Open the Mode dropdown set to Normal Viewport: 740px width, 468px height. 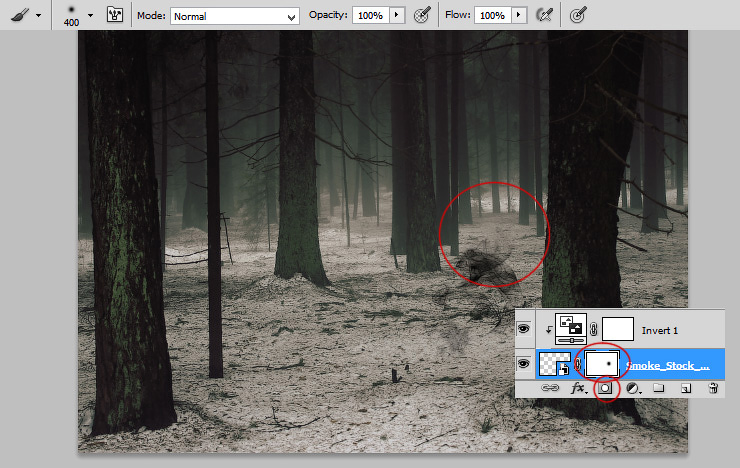235,17
